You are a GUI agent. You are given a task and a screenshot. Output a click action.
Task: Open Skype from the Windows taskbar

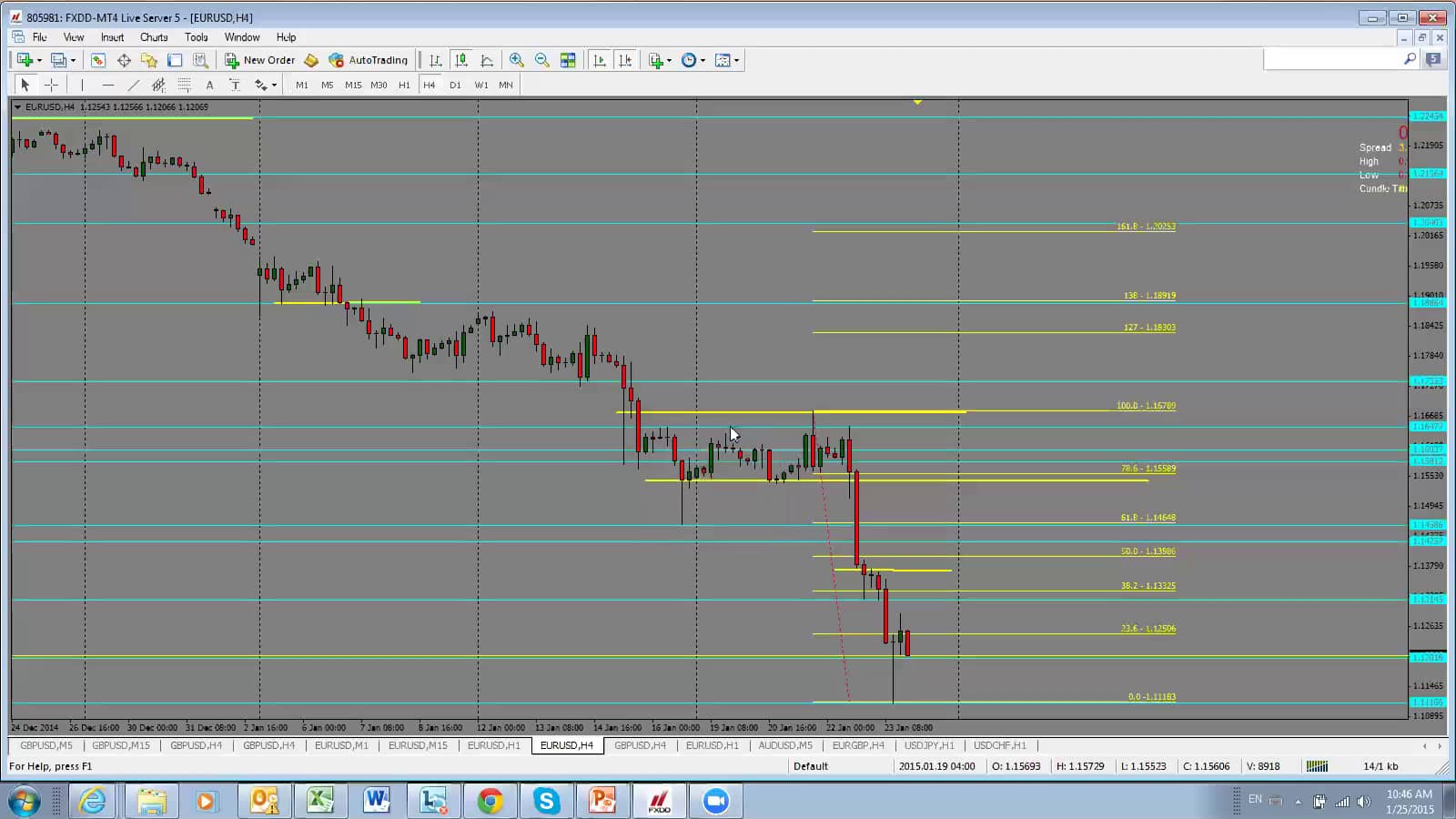coord(546,801)
